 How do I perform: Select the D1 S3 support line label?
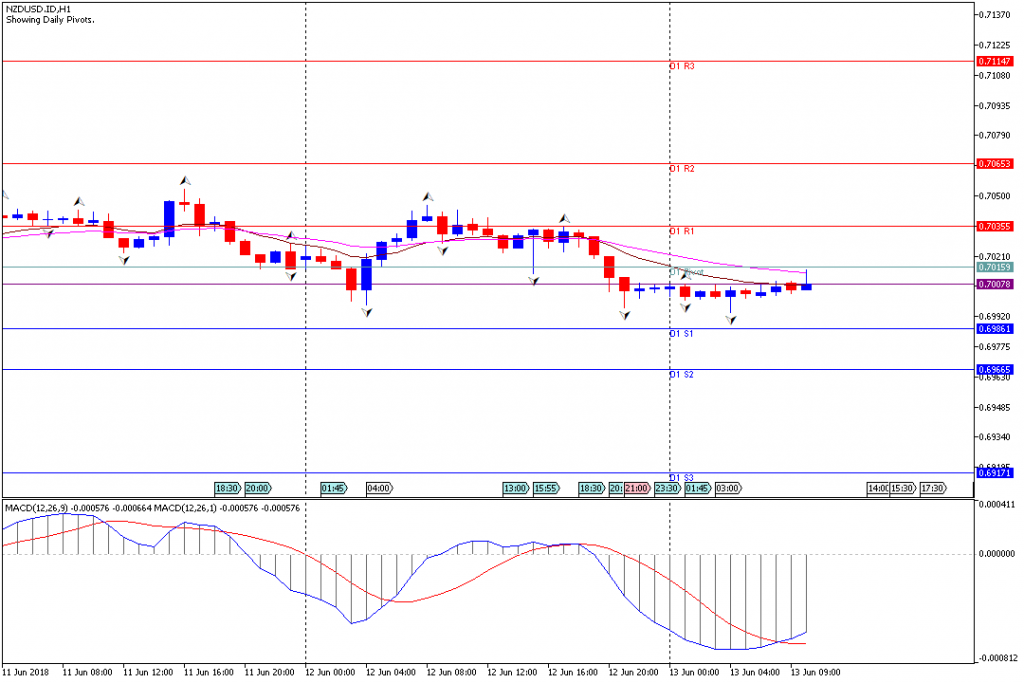tap(682, 477)
